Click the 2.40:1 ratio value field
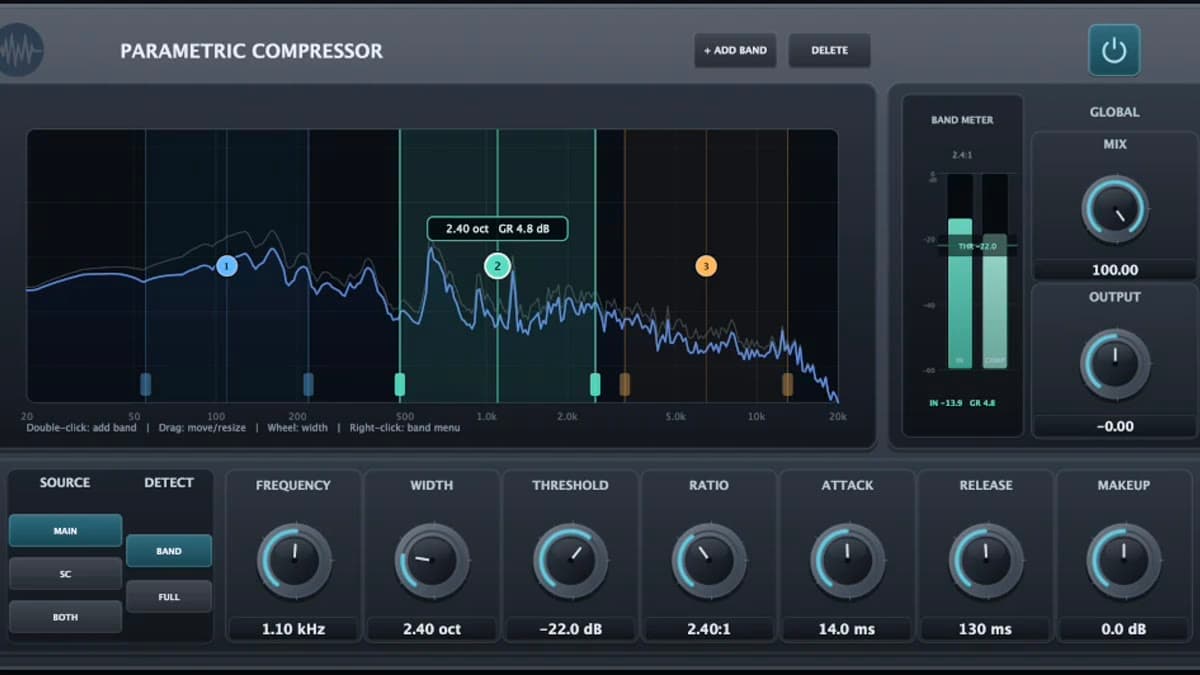The height and width of the screenshot is (675, 1200). (x=709, y=629)
